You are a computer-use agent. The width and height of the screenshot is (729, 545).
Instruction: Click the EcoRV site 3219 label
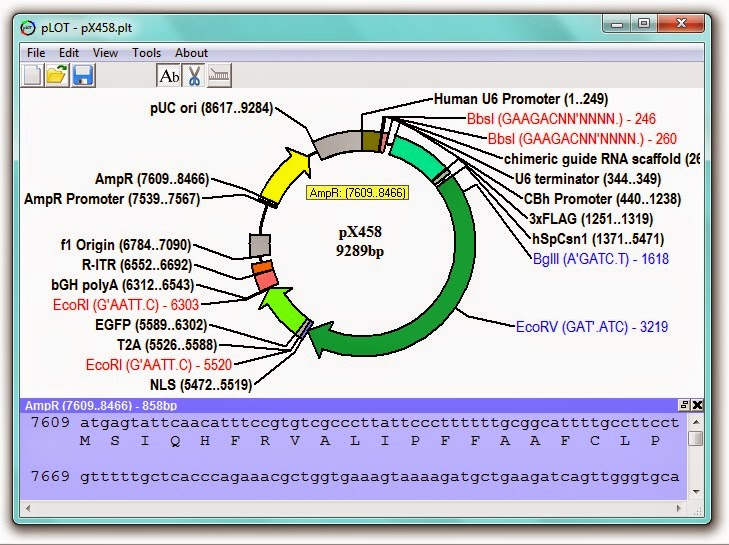coord(592,326)
